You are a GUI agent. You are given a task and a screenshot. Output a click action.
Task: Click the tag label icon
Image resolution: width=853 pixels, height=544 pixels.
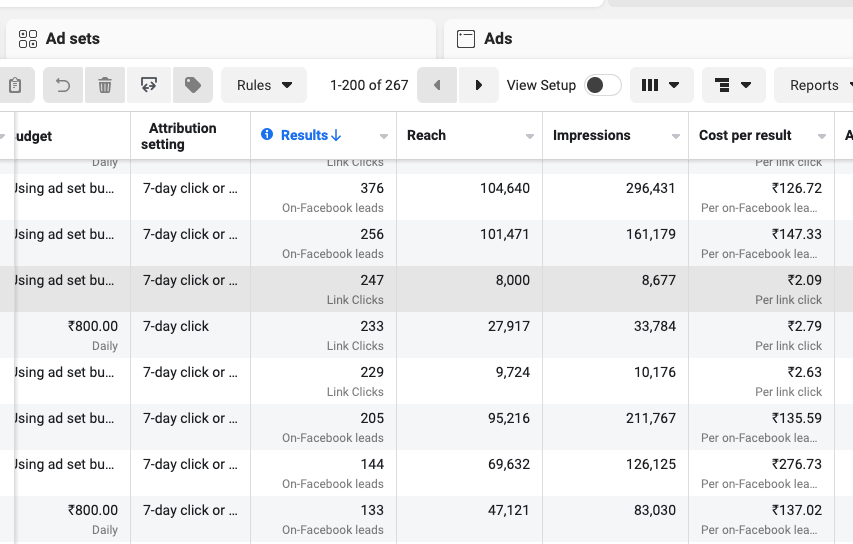pyautogui.click(x=193, y=86)
